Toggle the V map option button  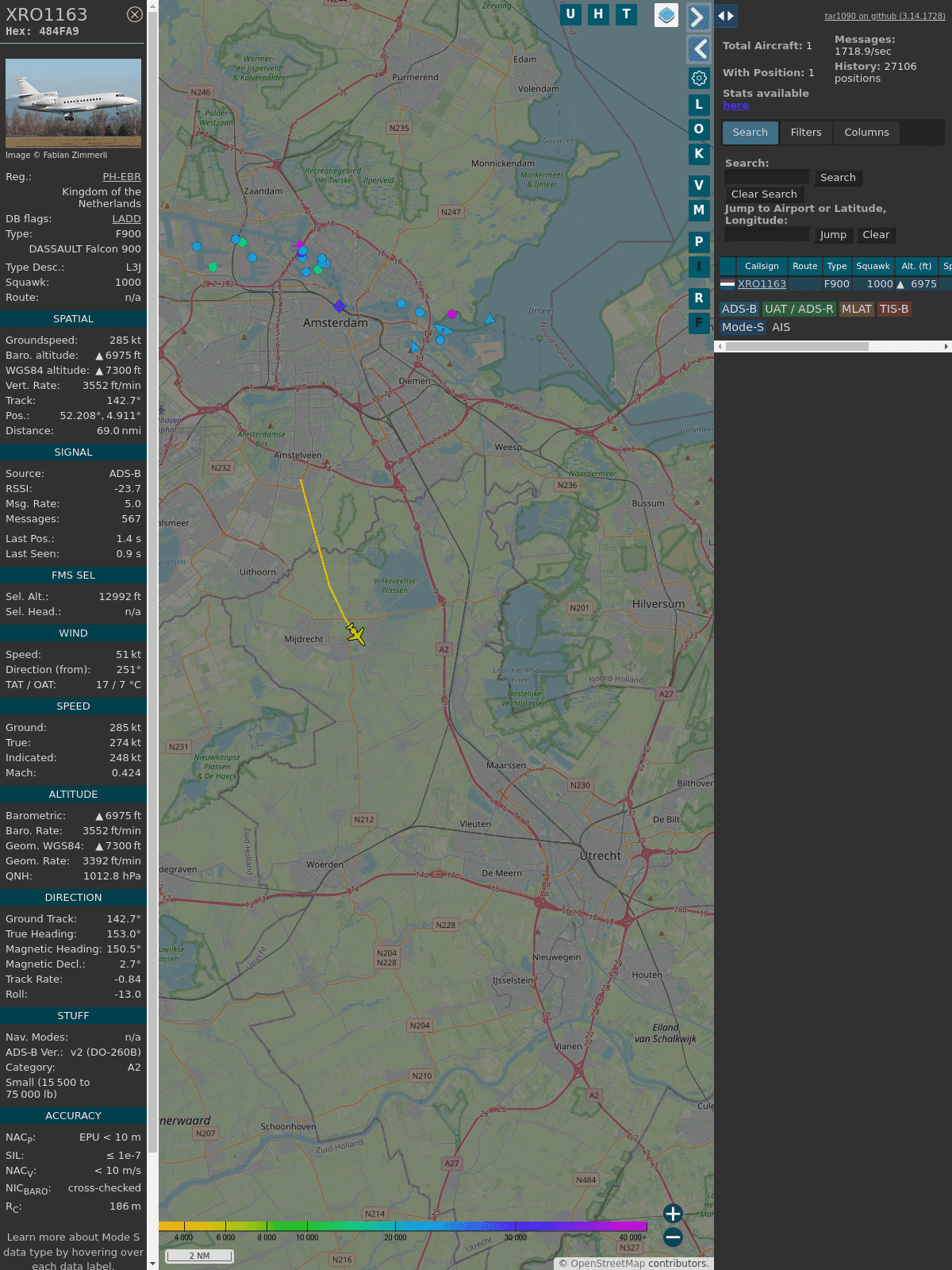click(699, 185)
